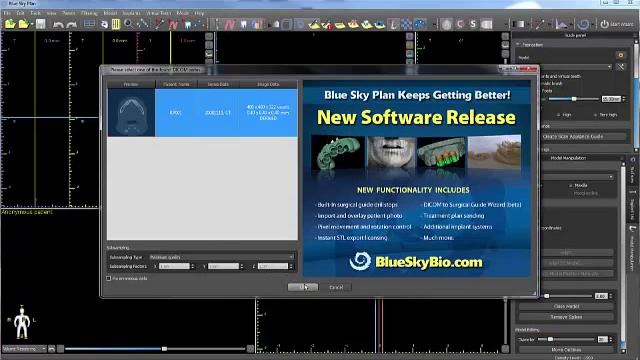Click the Merge Outlines button
Screen dimensions: 640x360
click(x=566, y=350)
